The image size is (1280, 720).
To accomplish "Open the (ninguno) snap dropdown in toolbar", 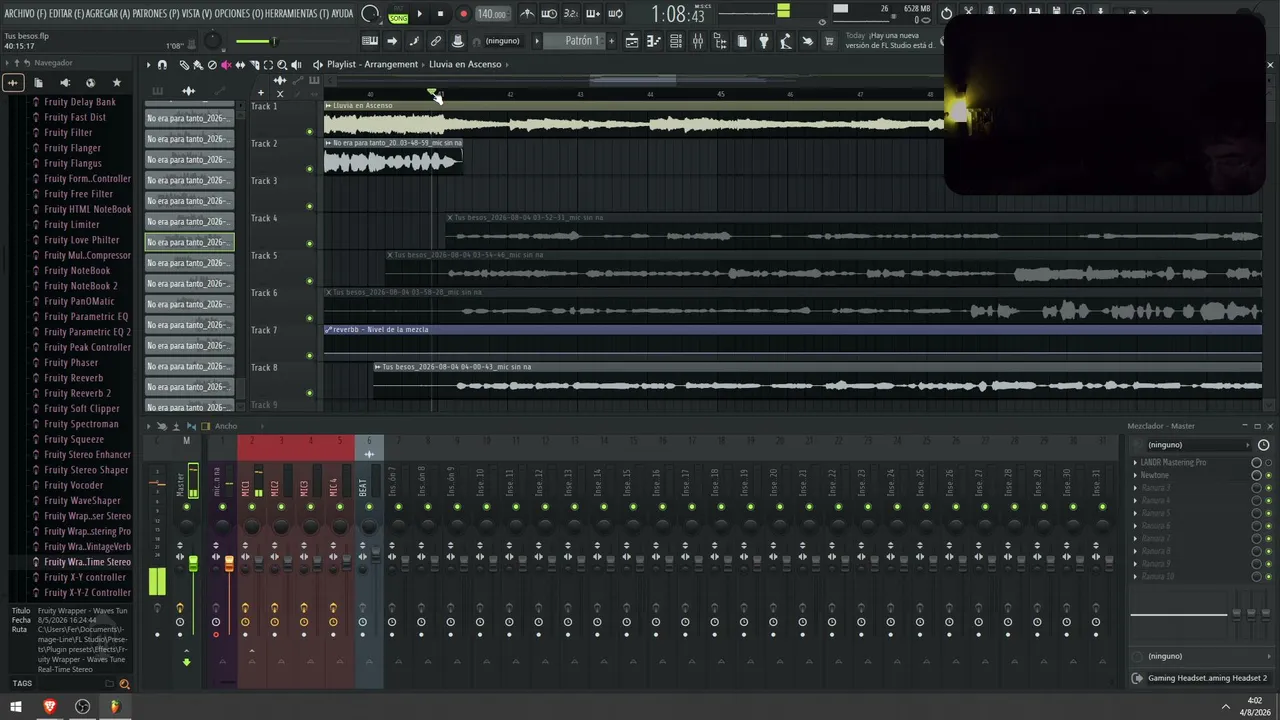I will (503, 41).
